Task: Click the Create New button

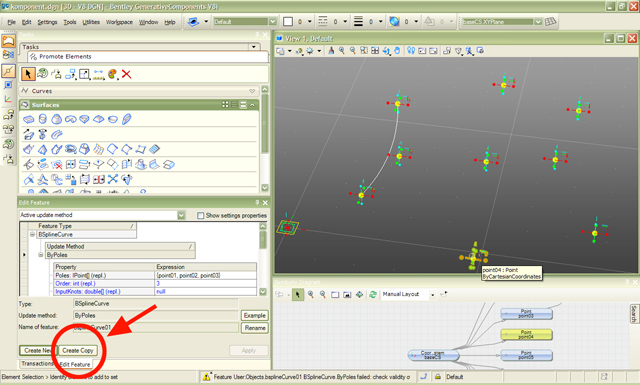Action: pos(38,350)
